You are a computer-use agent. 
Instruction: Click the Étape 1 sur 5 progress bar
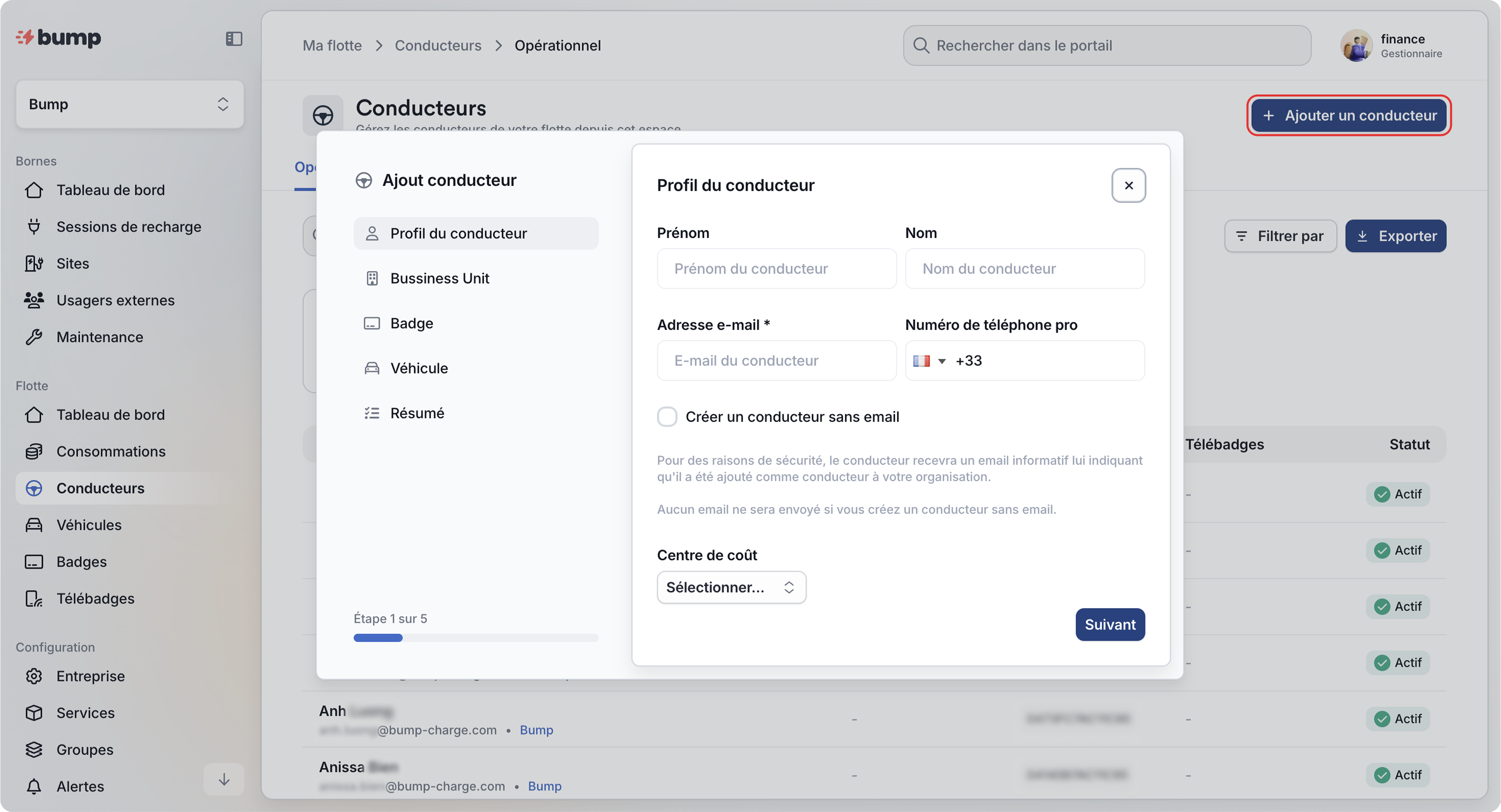[x=475, y=638]
